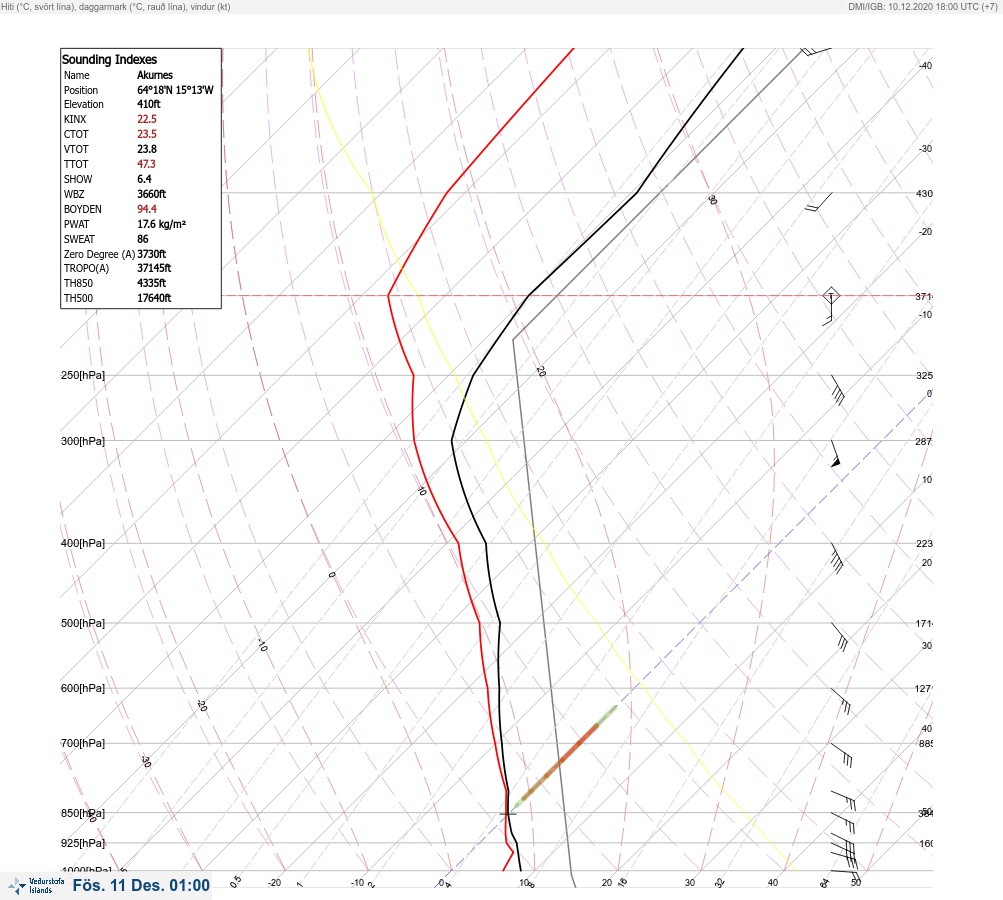Click the PWAT value 17.6 kg/m²
Screen dimensions: 1003x900
(161, 224)
